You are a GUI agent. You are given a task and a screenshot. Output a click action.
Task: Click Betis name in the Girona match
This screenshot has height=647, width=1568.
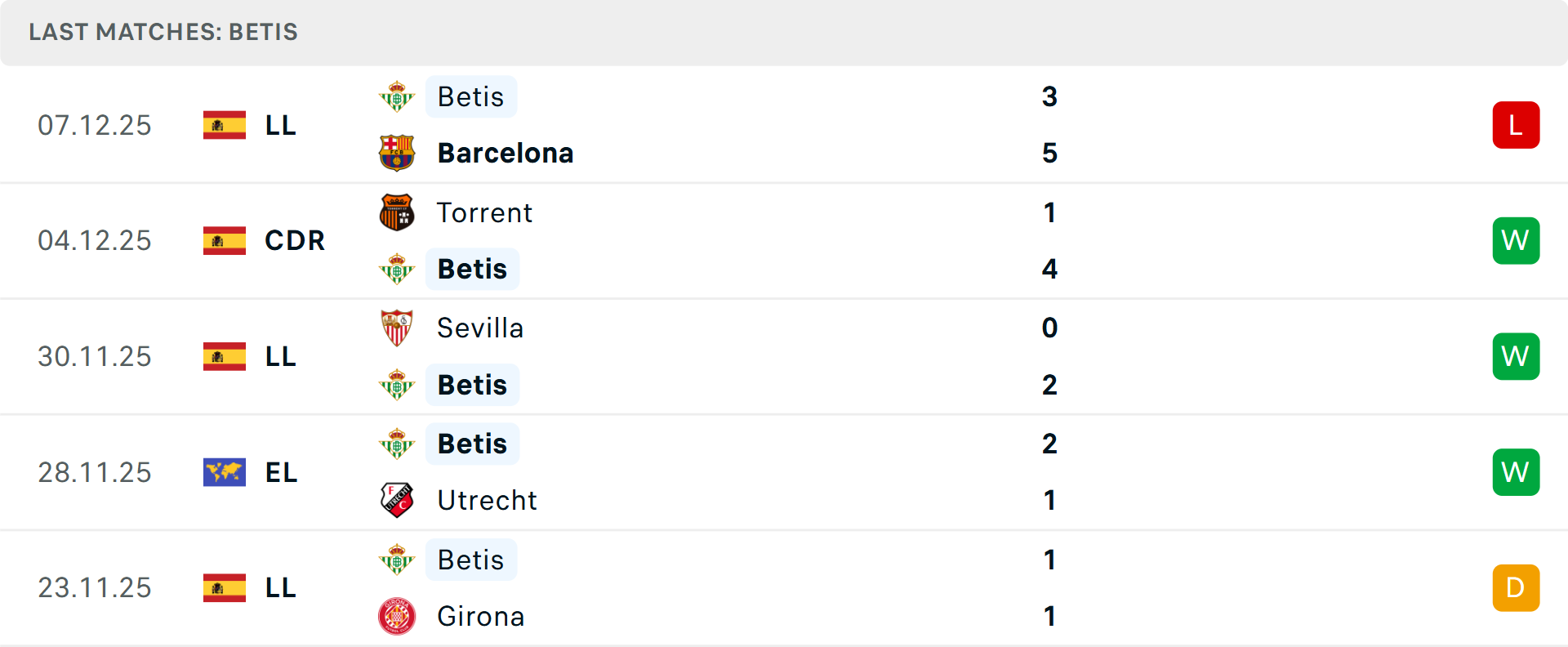[x=471, y=560]
